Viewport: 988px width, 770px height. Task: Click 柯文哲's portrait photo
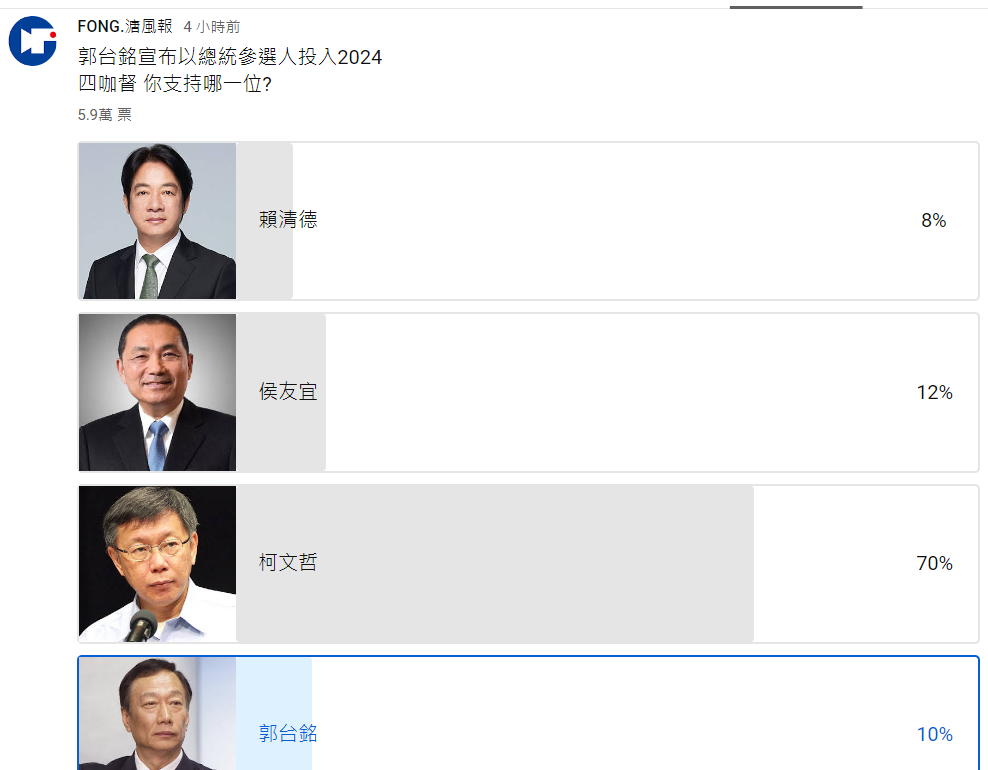coord(157,563)
